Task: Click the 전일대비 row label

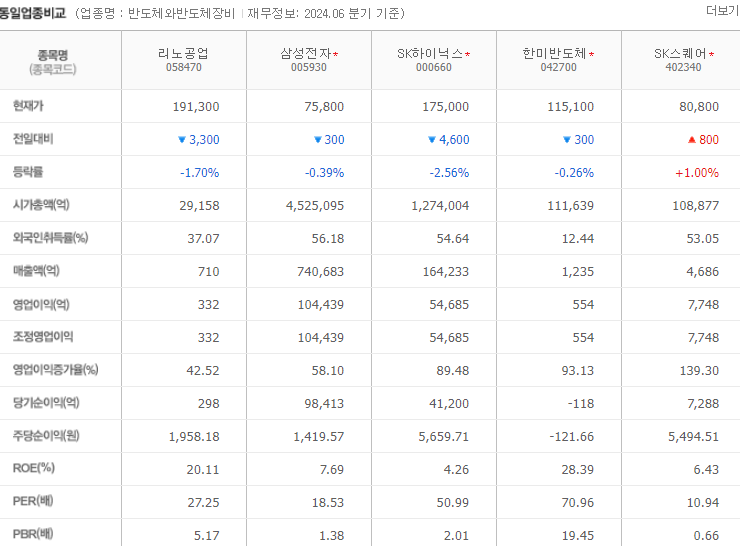Action: (33, 139)
